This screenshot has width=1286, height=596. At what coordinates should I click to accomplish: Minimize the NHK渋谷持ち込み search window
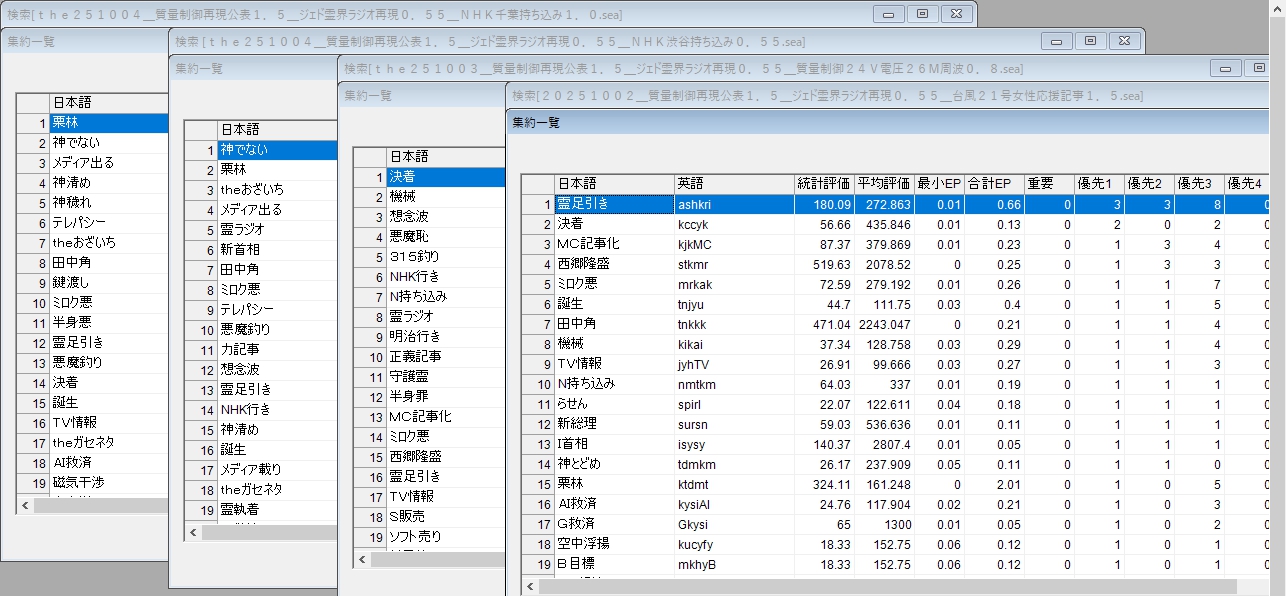(x=1055, y=41)
